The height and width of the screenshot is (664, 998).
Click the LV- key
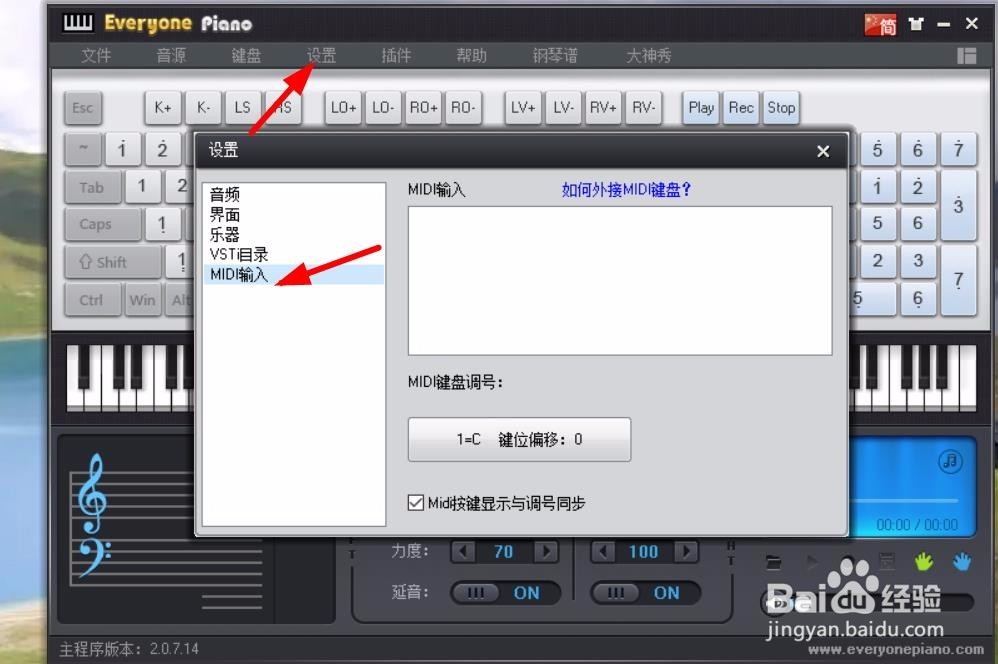pyautogui.click(x=563, y=108)
